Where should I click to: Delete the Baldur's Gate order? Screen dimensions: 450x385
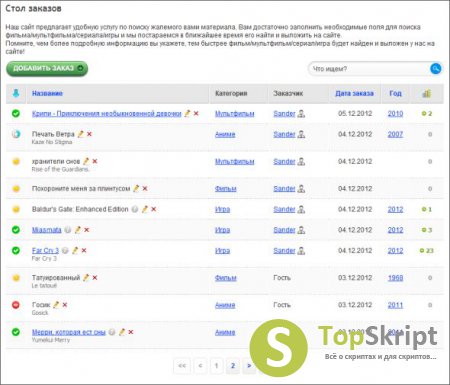[x=154, y=209]
